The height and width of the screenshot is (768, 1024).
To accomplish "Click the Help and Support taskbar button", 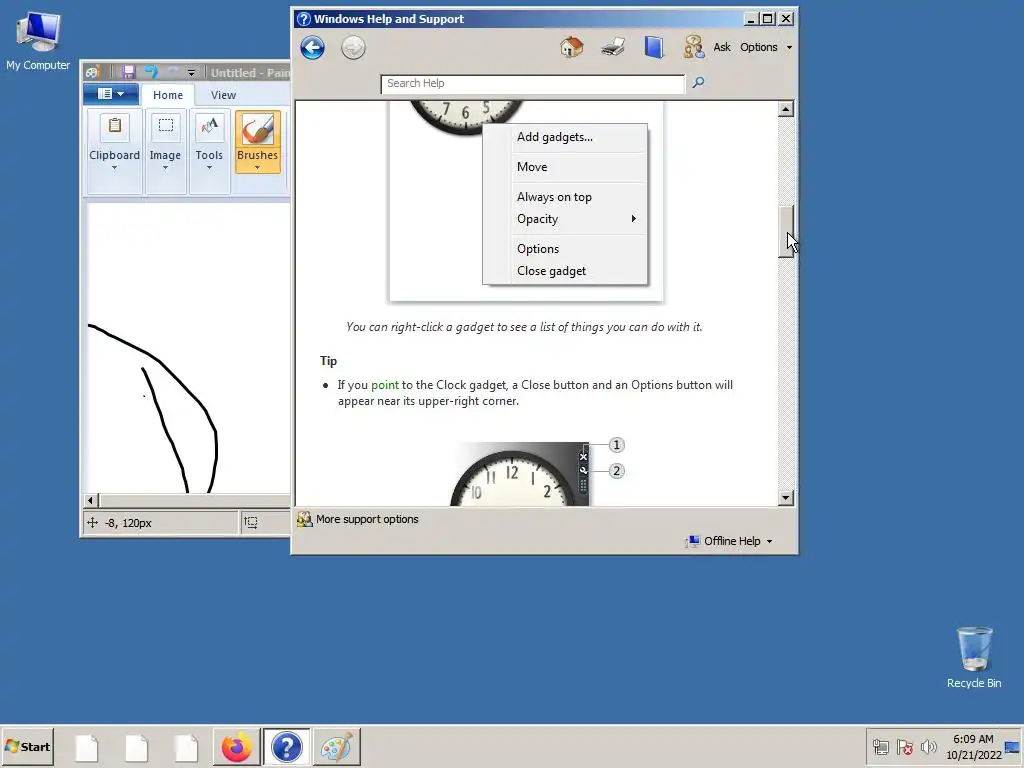I will coord(286,747).
